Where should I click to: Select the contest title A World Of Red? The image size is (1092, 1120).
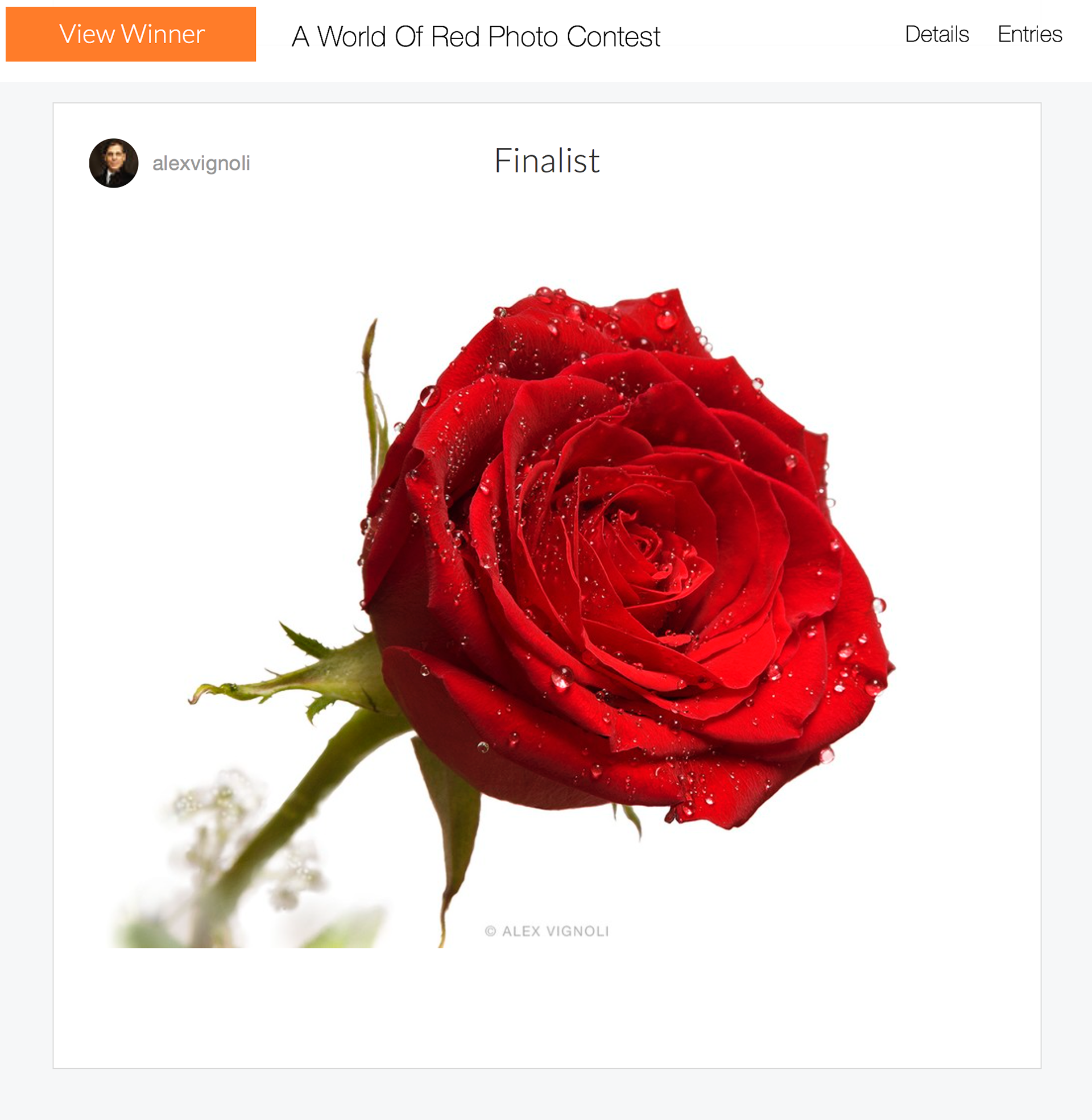476,37
